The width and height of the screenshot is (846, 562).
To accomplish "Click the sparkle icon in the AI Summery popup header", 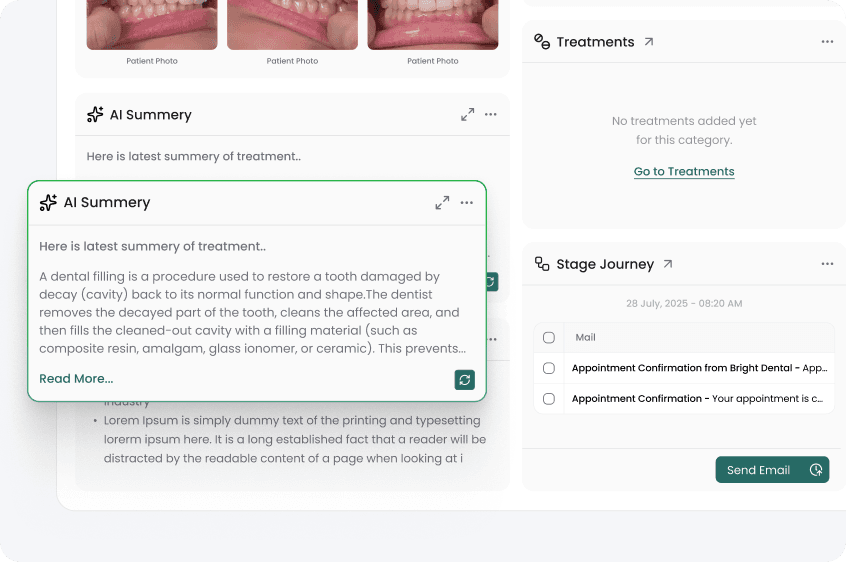I will 48,202.
